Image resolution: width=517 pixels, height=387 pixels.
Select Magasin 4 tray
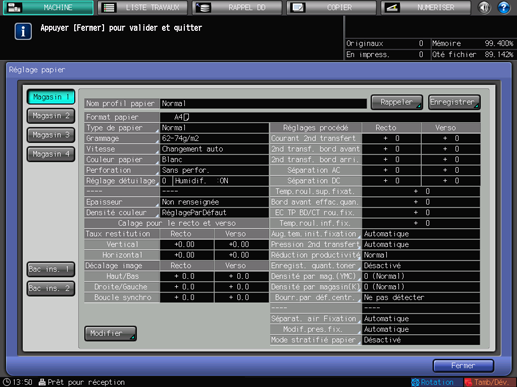pos(51,154)
